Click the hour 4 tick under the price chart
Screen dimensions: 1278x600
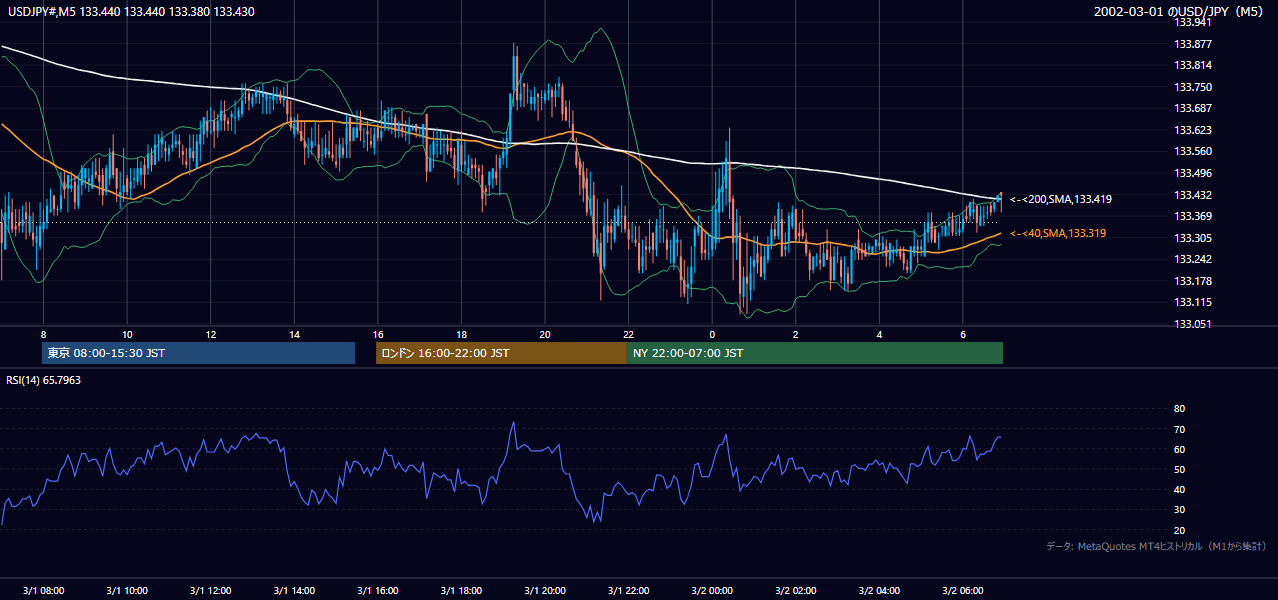click(x=879, y=333)
